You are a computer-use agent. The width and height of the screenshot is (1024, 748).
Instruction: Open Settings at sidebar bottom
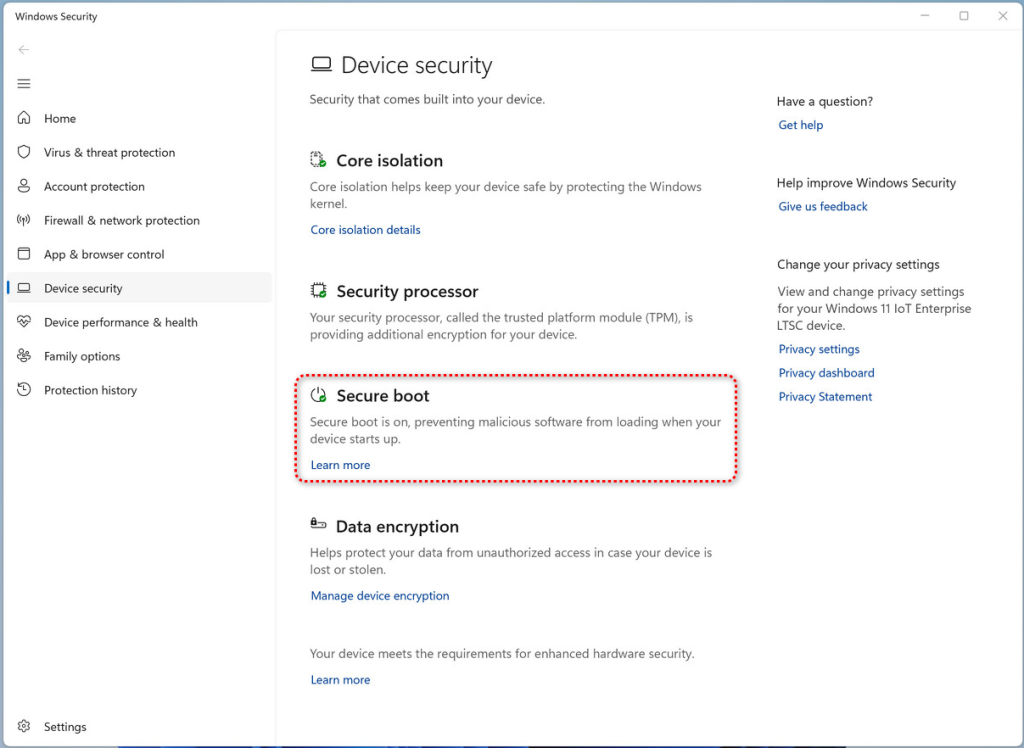tap(139, 726)
